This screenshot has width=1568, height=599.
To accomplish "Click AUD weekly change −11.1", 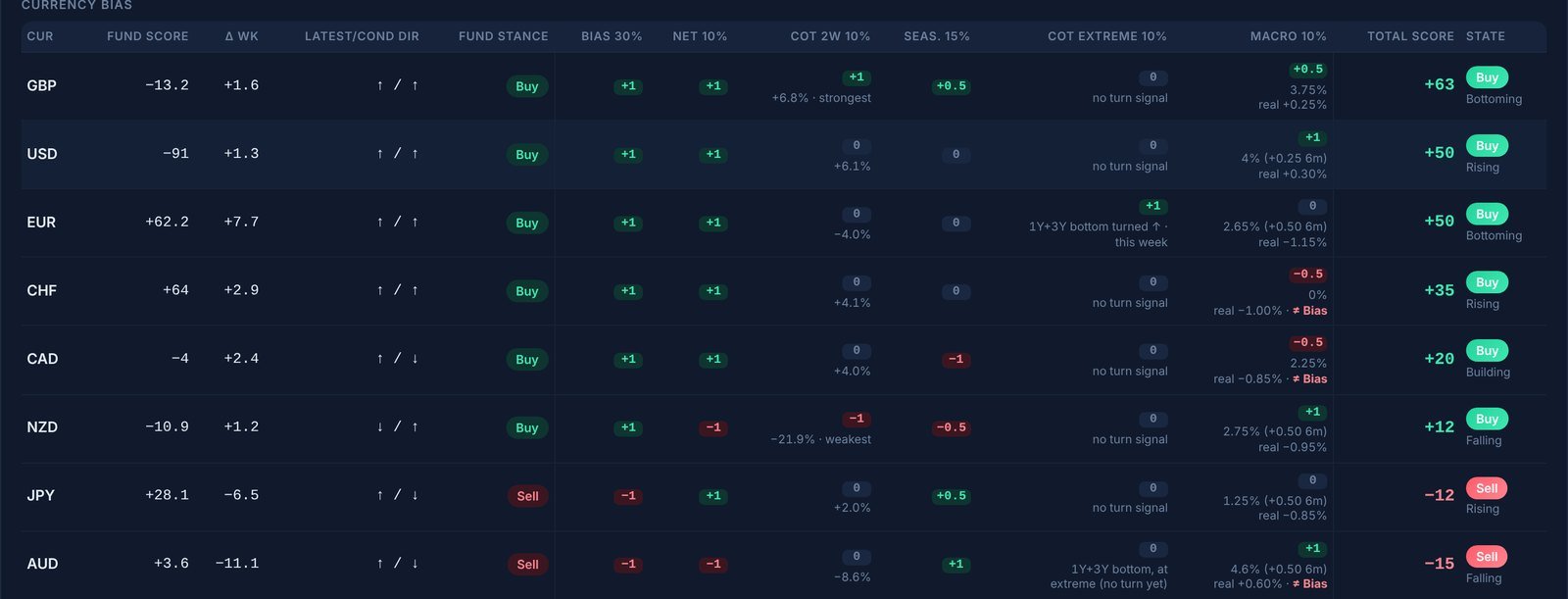I will point(237,564).
